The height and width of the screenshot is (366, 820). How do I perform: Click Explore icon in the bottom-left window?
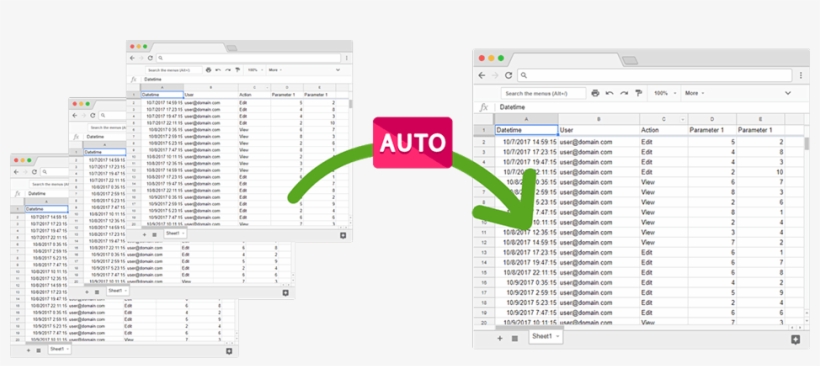click(x=229, y=351)
